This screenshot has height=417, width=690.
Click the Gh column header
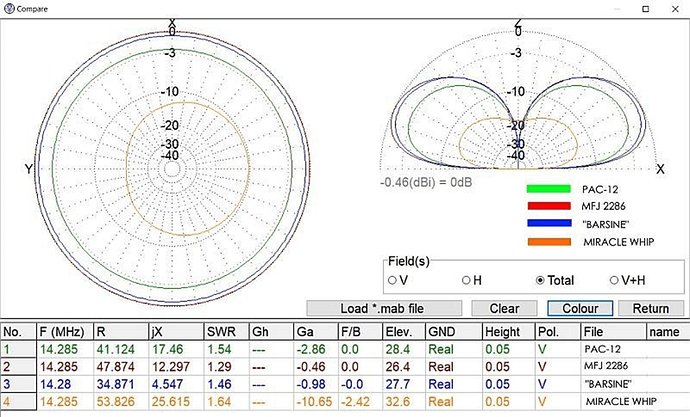tap(271, 332)
